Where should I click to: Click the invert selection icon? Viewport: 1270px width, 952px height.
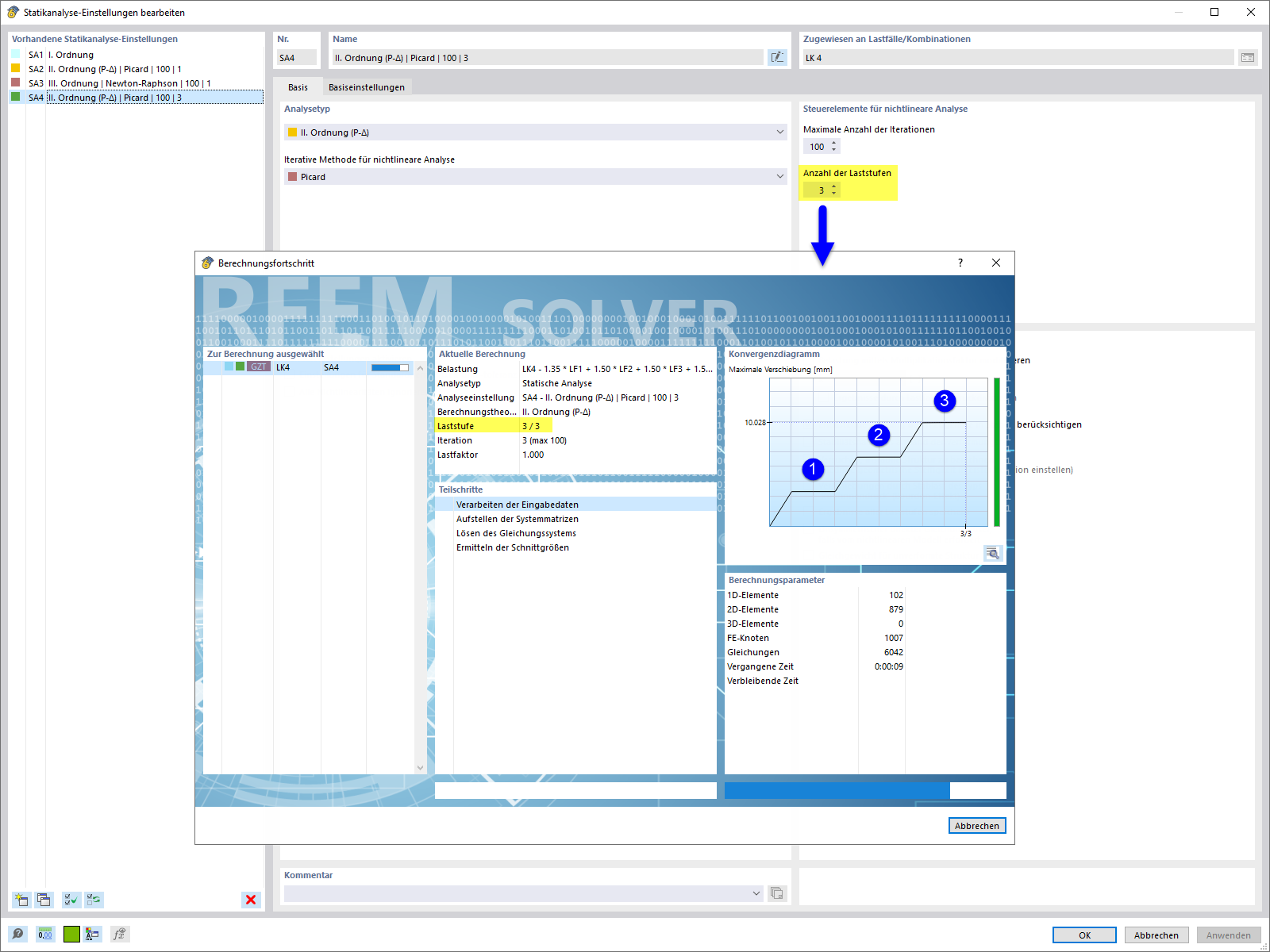[94, 900]
